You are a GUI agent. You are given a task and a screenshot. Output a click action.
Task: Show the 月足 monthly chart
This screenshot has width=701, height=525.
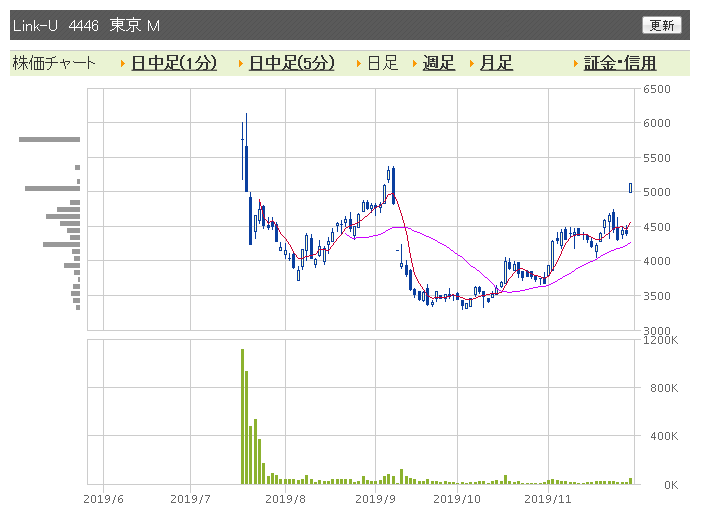496,63
